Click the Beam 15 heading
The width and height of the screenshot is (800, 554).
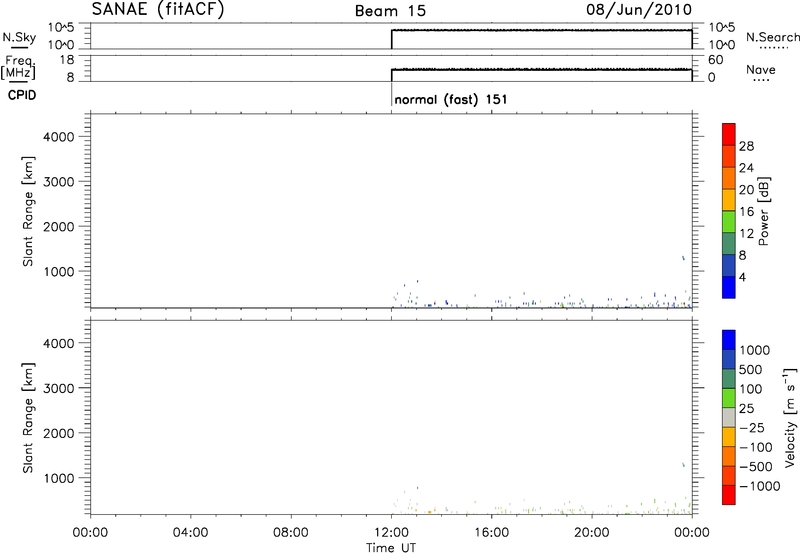pyautogui.click(x=390, y=11)
